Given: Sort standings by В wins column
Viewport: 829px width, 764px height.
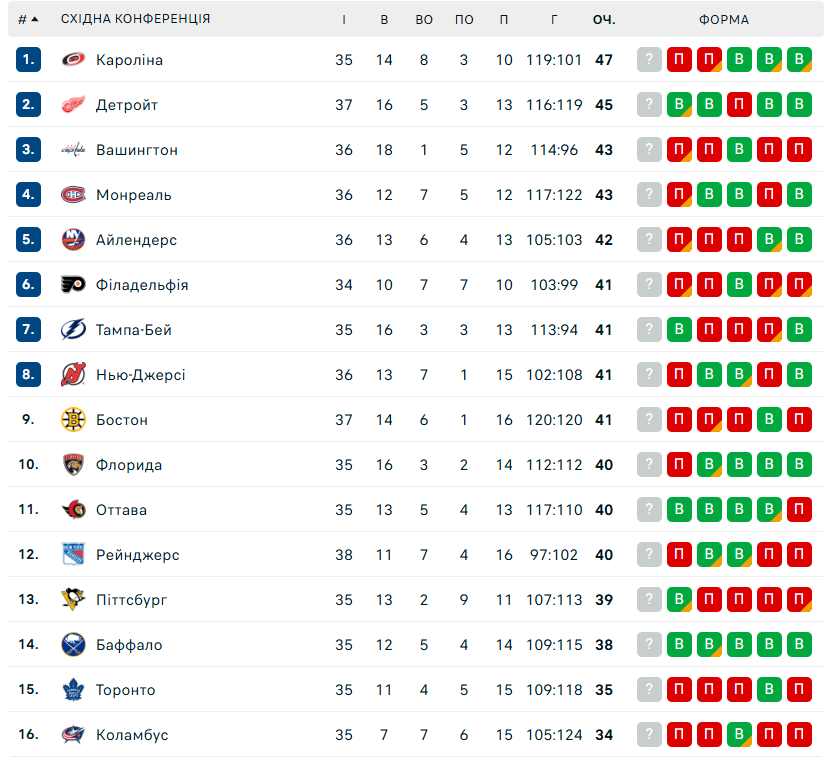Looking at the screenshot, I should [x=384, y=19].
